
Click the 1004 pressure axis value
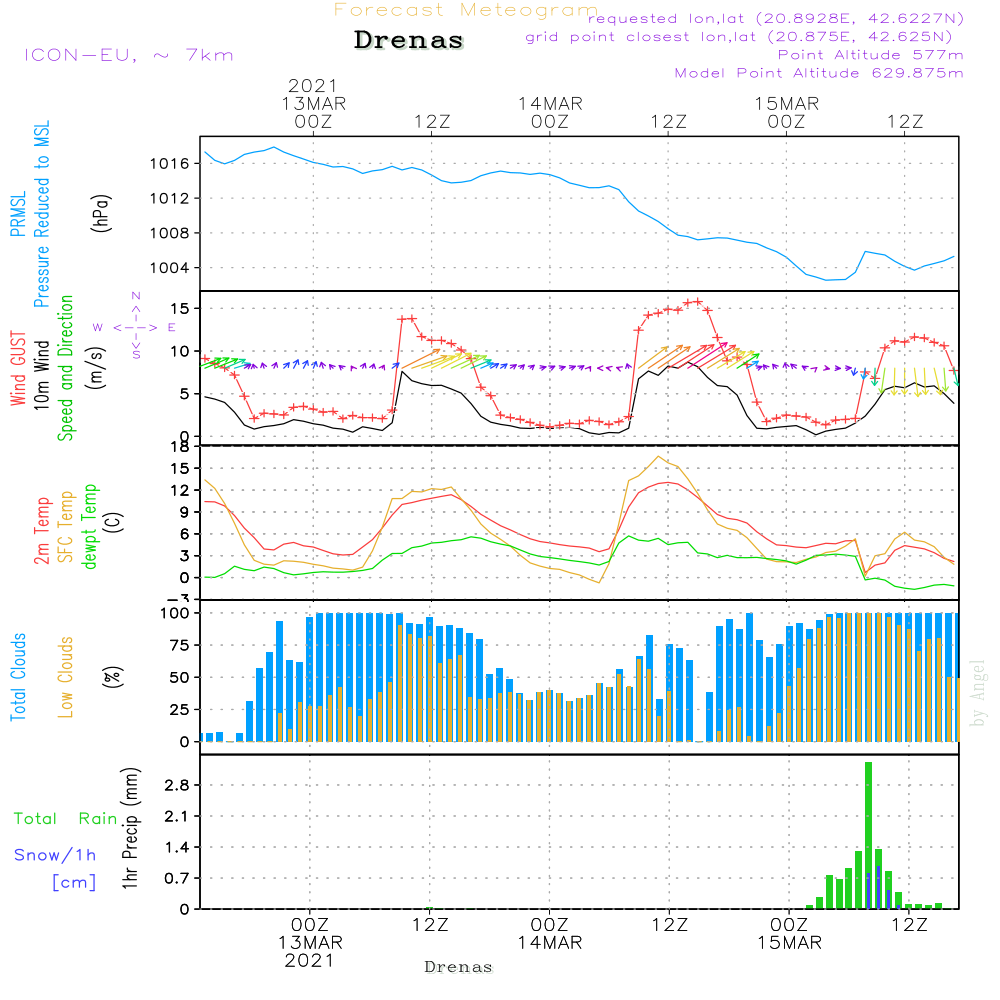click(170, 268)
